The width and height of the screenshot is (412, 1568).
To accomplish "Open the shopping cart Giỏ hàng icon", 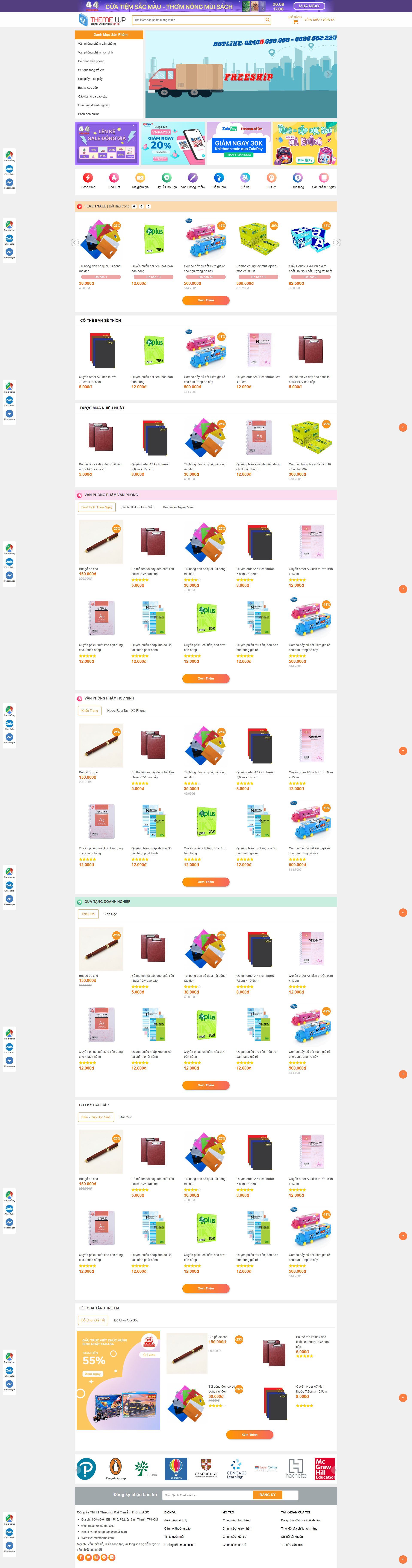I will [x=296, y=22].
